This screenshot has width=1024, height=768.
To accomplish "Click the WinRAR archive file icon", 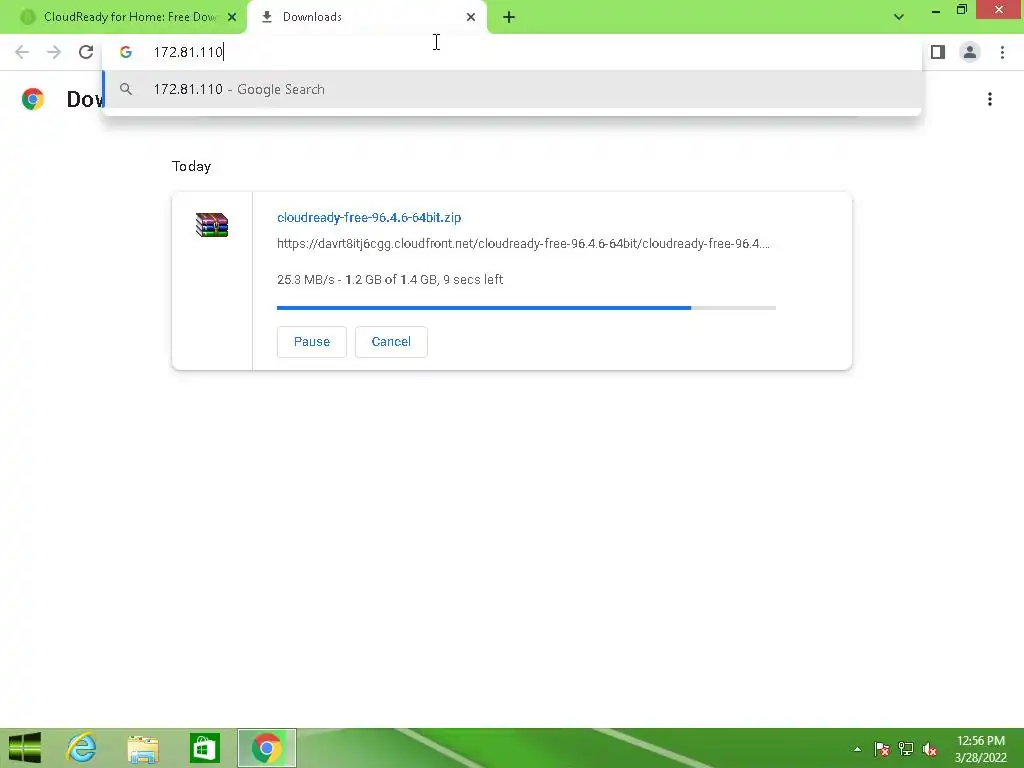I will [212, 225].
